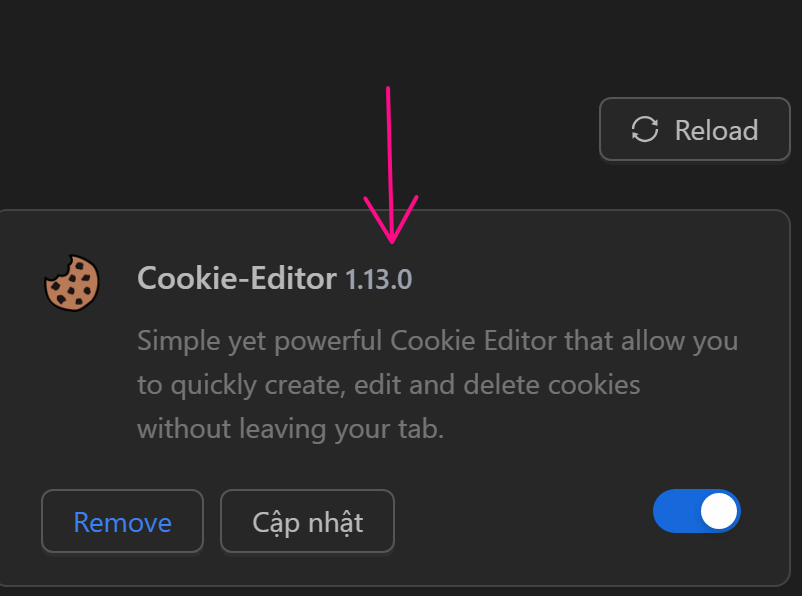Click the version number 1.13.0

click(x=378, y=279)
